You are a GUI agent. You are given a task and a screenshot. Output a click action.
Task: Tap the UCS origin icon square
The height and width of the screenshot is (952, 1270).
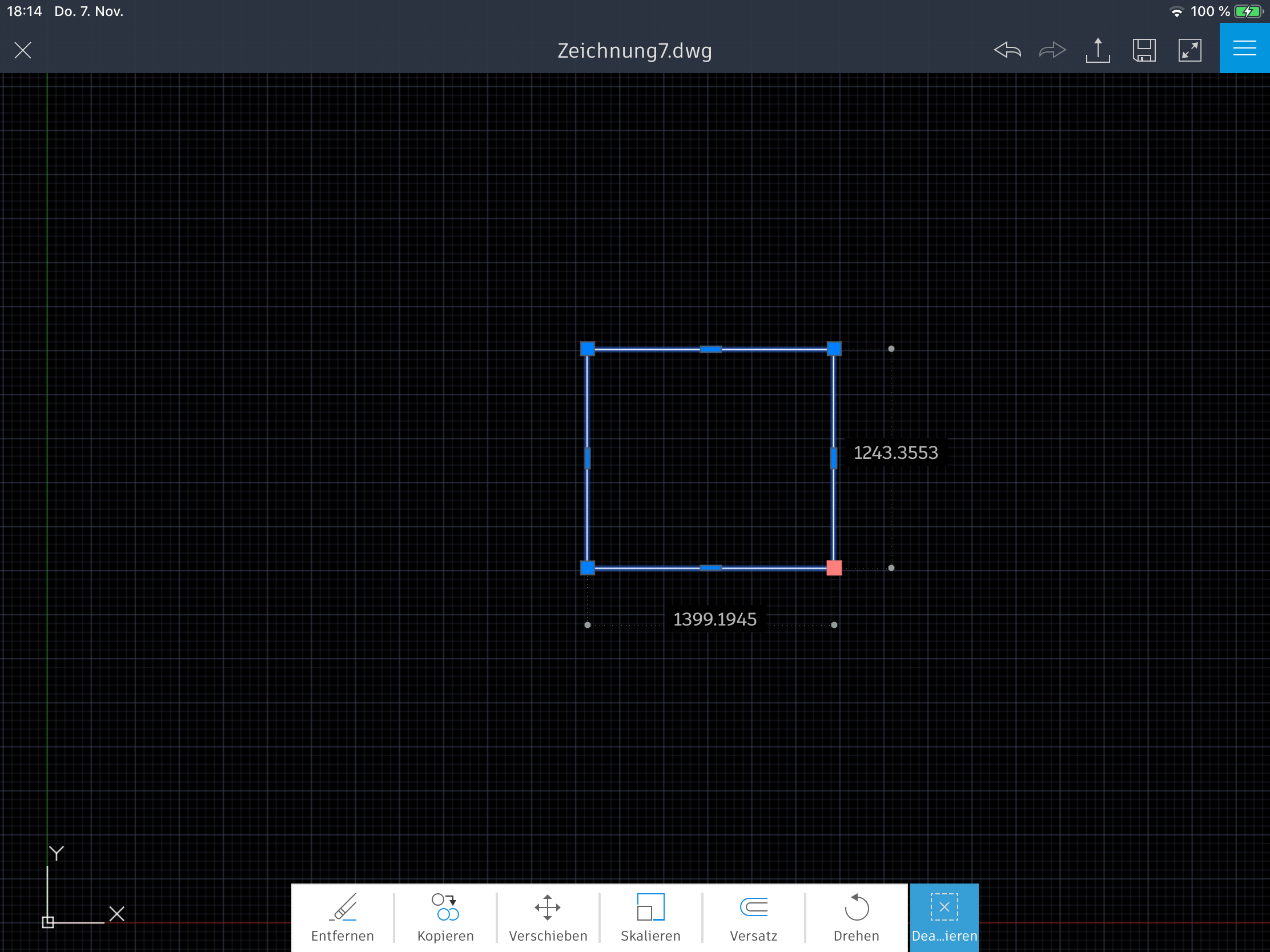(x=48, y=922)
